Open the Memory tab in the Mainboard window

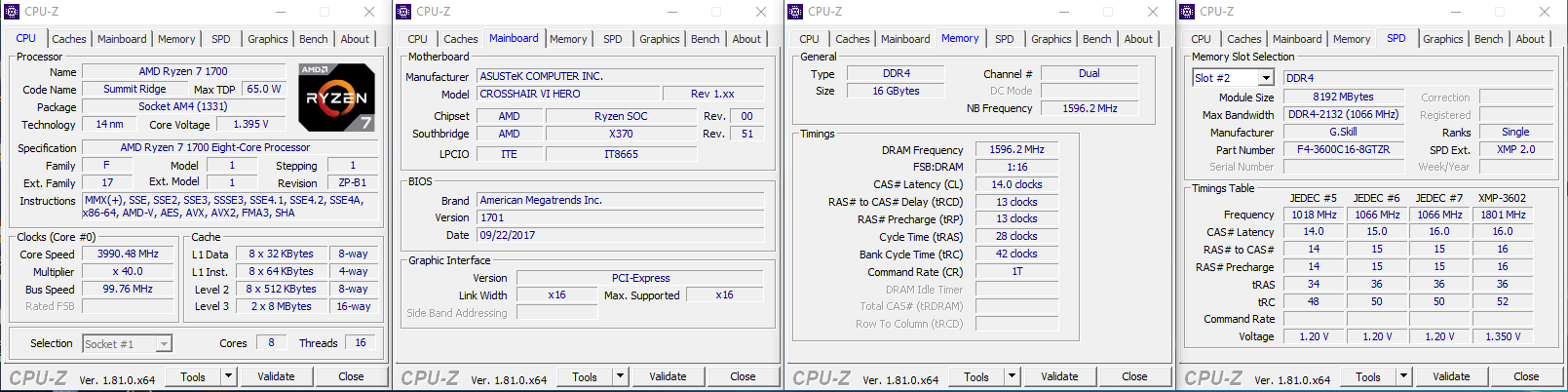(x=568, y=39)
